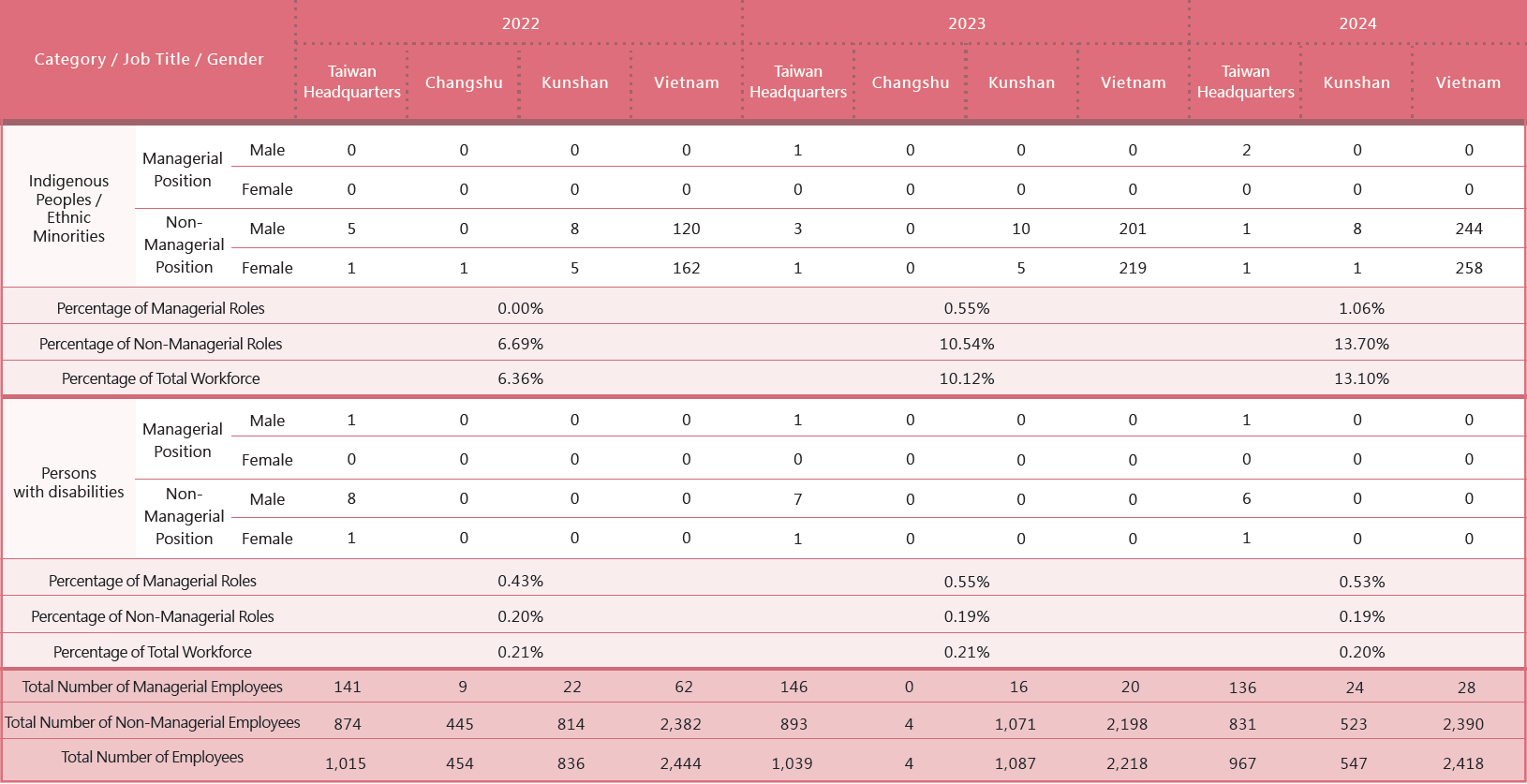The width and height of the screenshot is (1527, 784).
Task: Select the 13.70% non-managerial percentage value
Action: pyautogui.click(x=1361, y=344)
